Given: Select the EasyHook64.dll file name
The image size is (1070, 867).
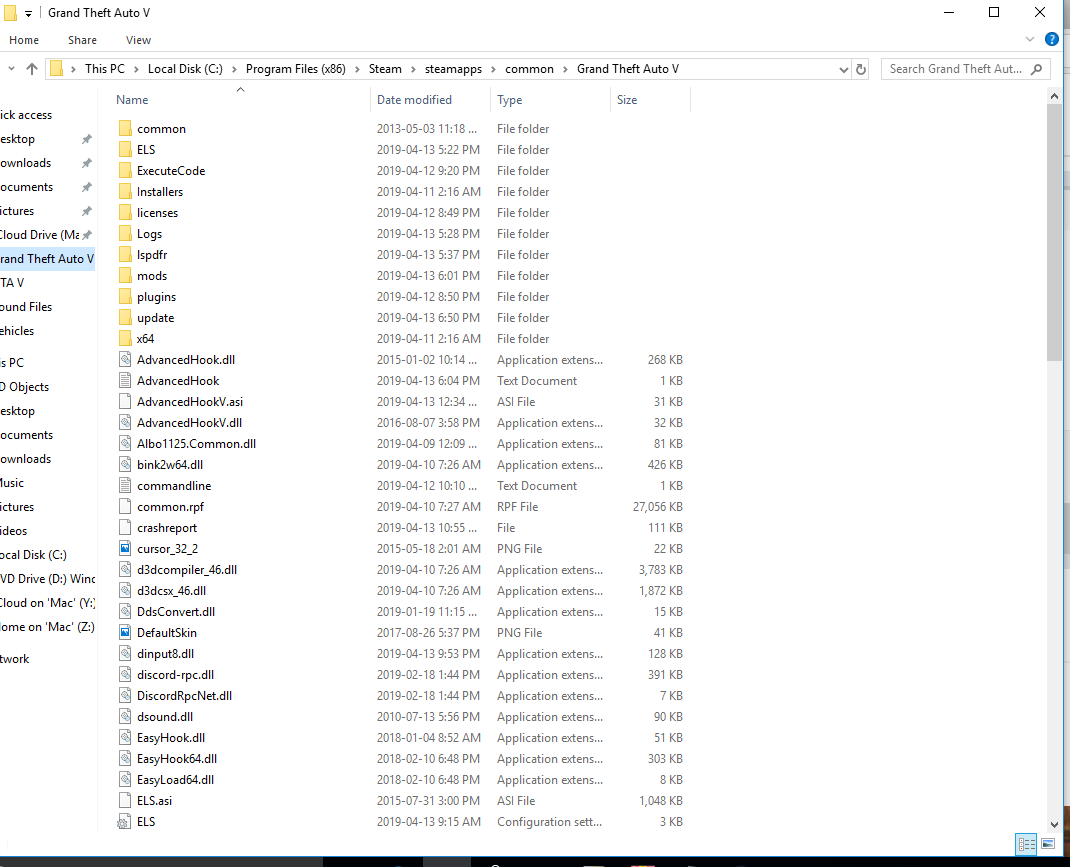Looking at the screenshot, I should (x=177, y=759).
